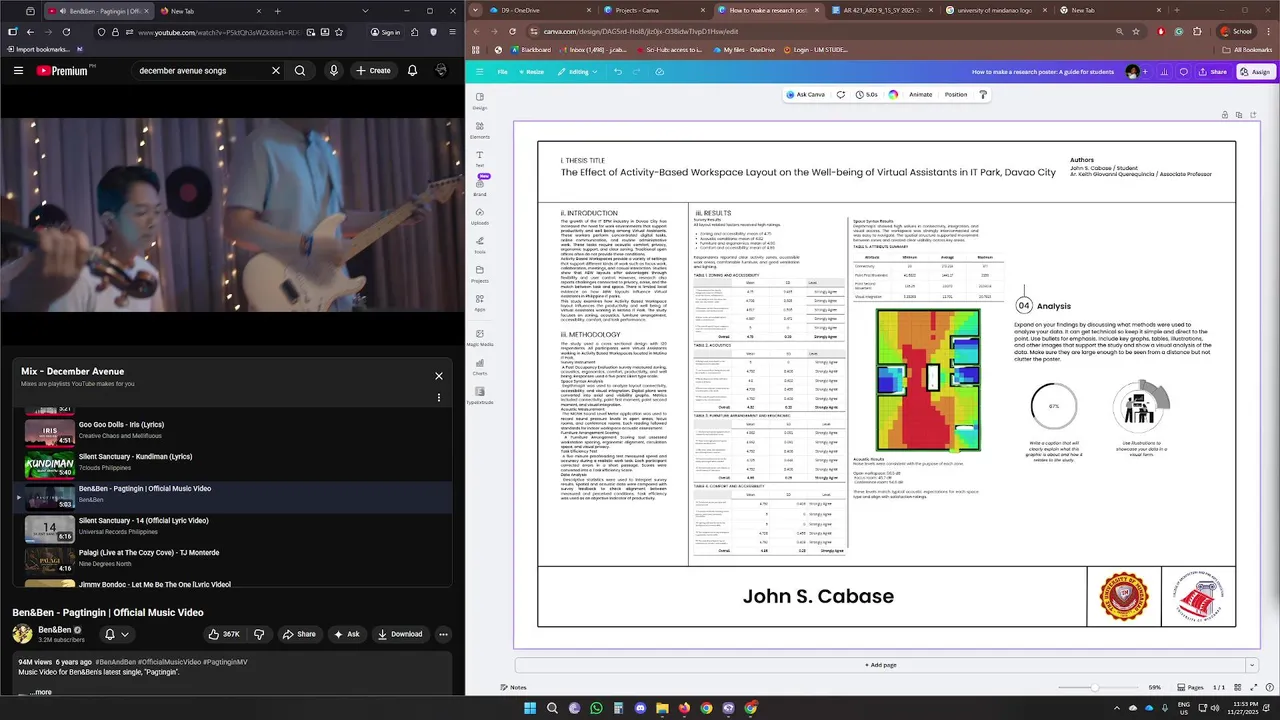
Task: Open playlist three-dot options menu
Action: (438, 397)
